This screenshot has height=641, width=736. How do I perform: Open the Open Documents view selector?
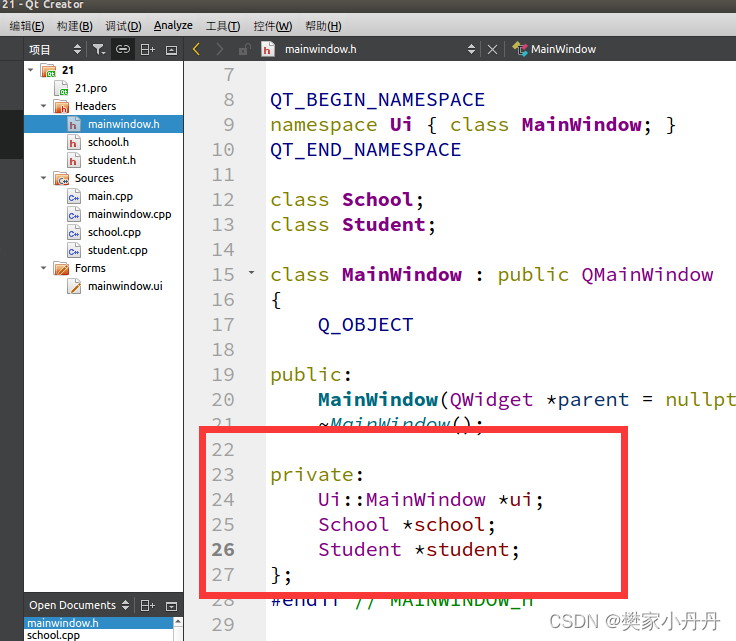click(x=79, y=605)
